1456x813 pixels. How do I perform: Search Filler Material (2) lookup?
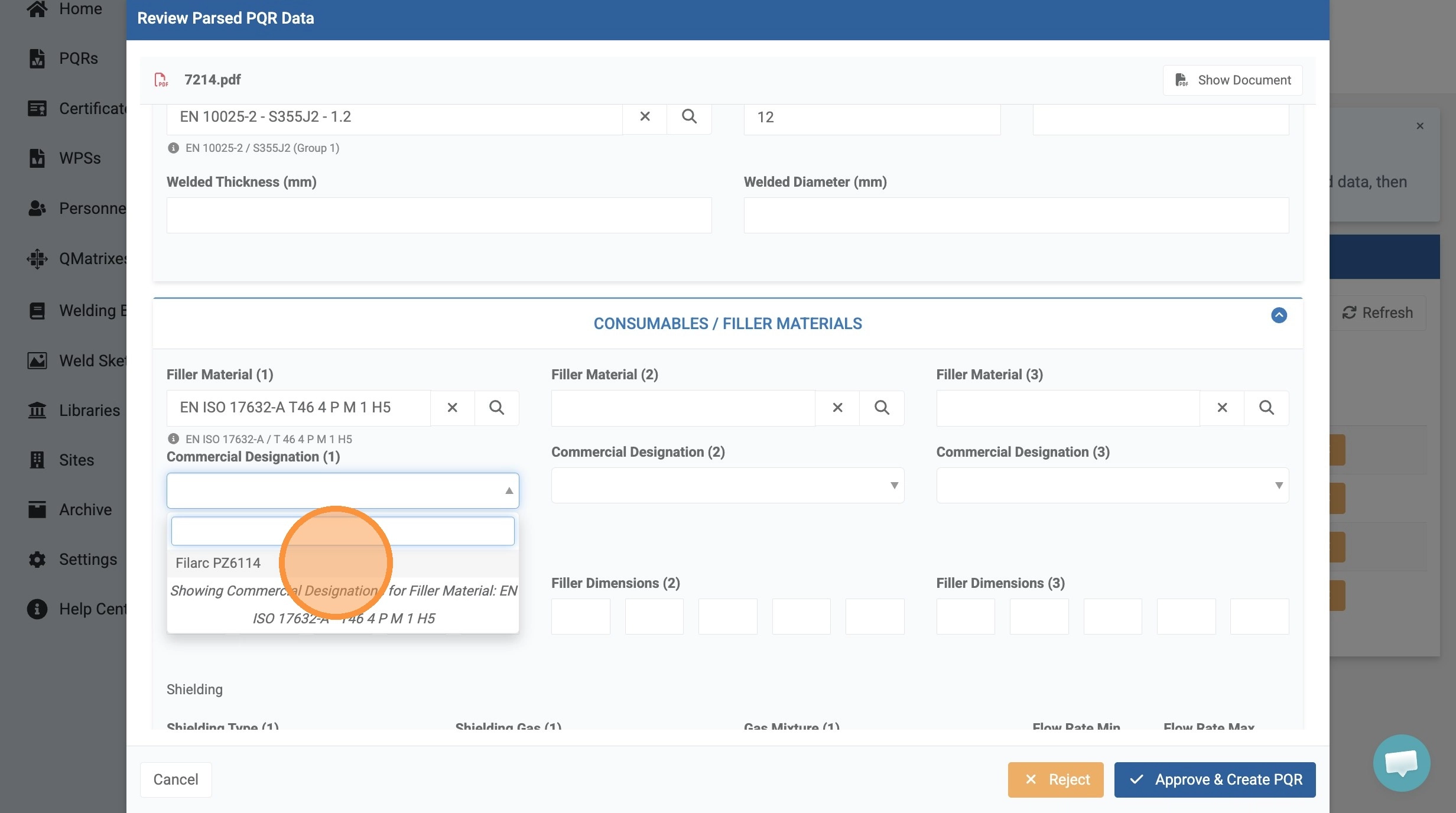coord(882,408)
